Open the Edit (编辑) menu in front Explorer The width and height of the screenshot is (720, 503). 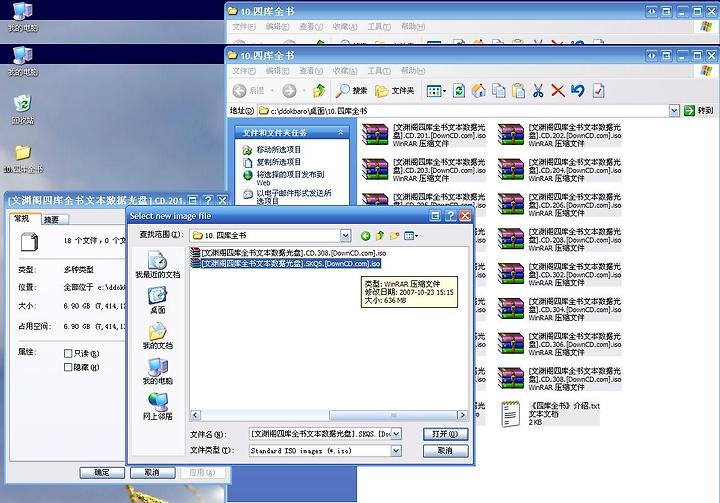[277, 71]
